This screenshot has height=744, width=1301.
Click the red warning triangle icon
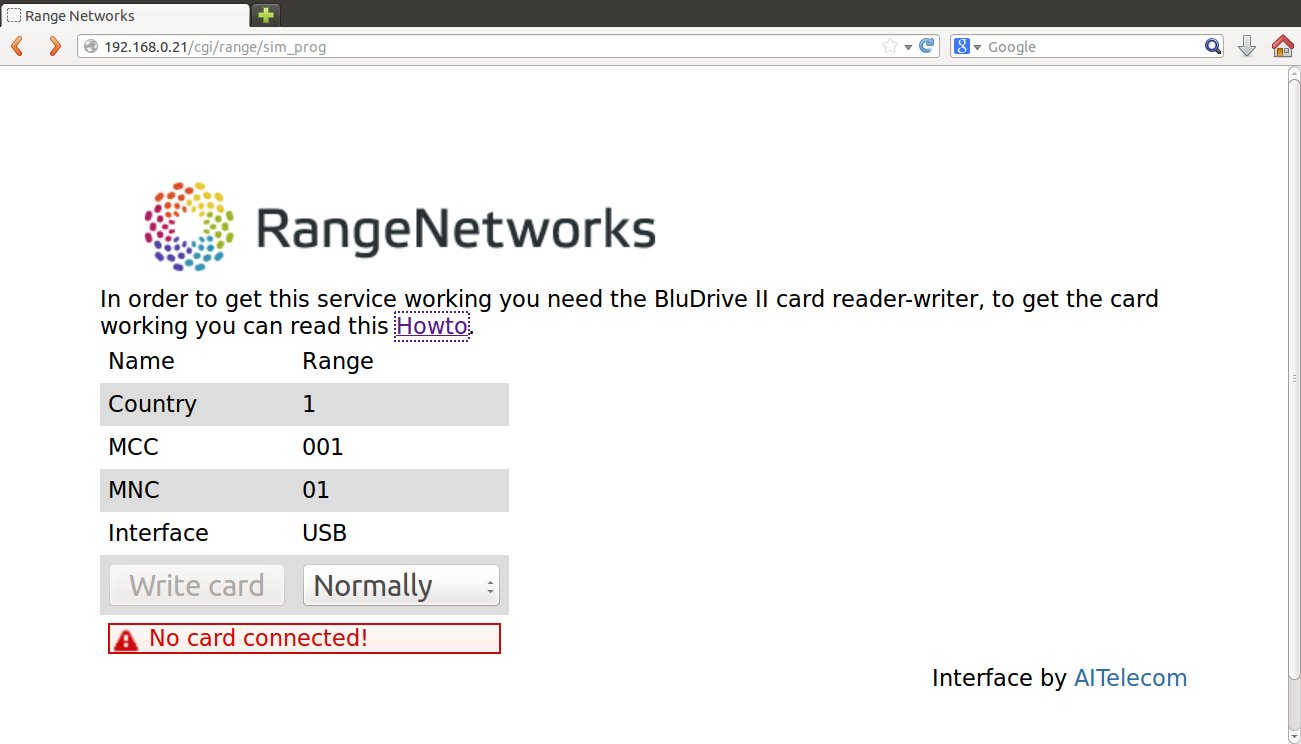(126, 640)
